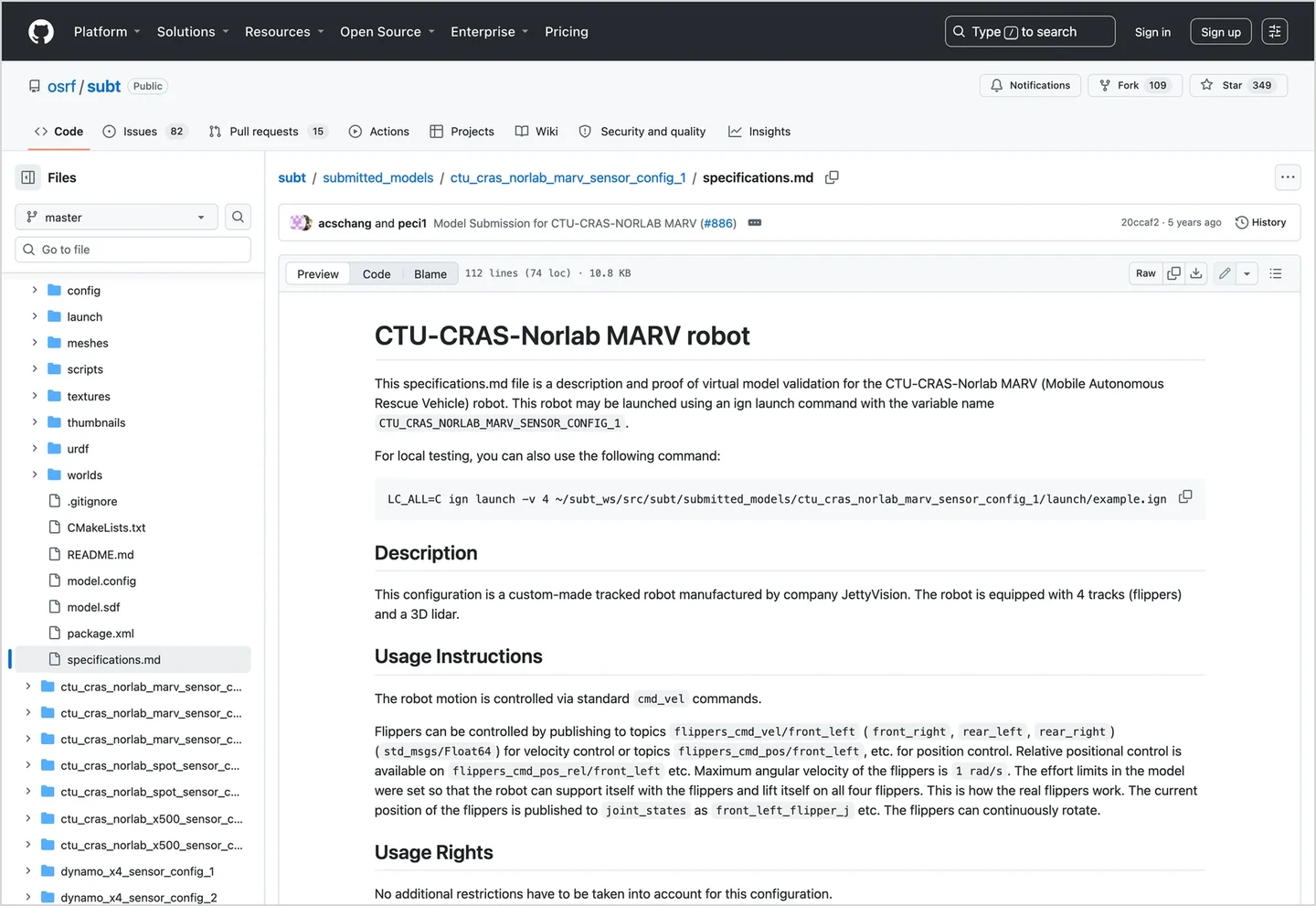Click the Sign up button
Image resolution: width=1316 pixels, height=906 pixels.
coord(1221,32)
